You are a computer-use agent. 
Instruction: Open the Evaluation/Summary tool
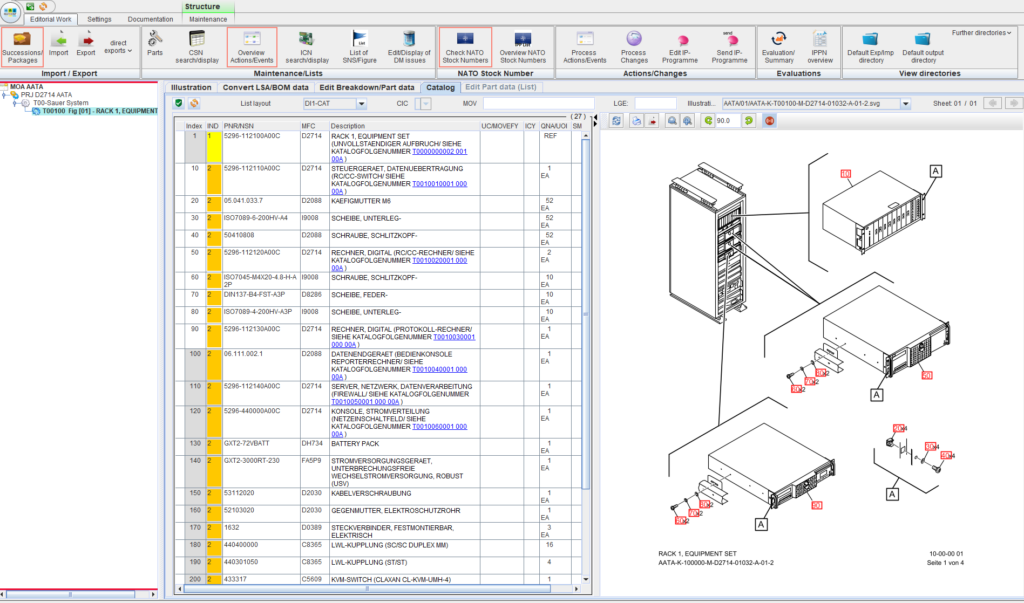778,47
